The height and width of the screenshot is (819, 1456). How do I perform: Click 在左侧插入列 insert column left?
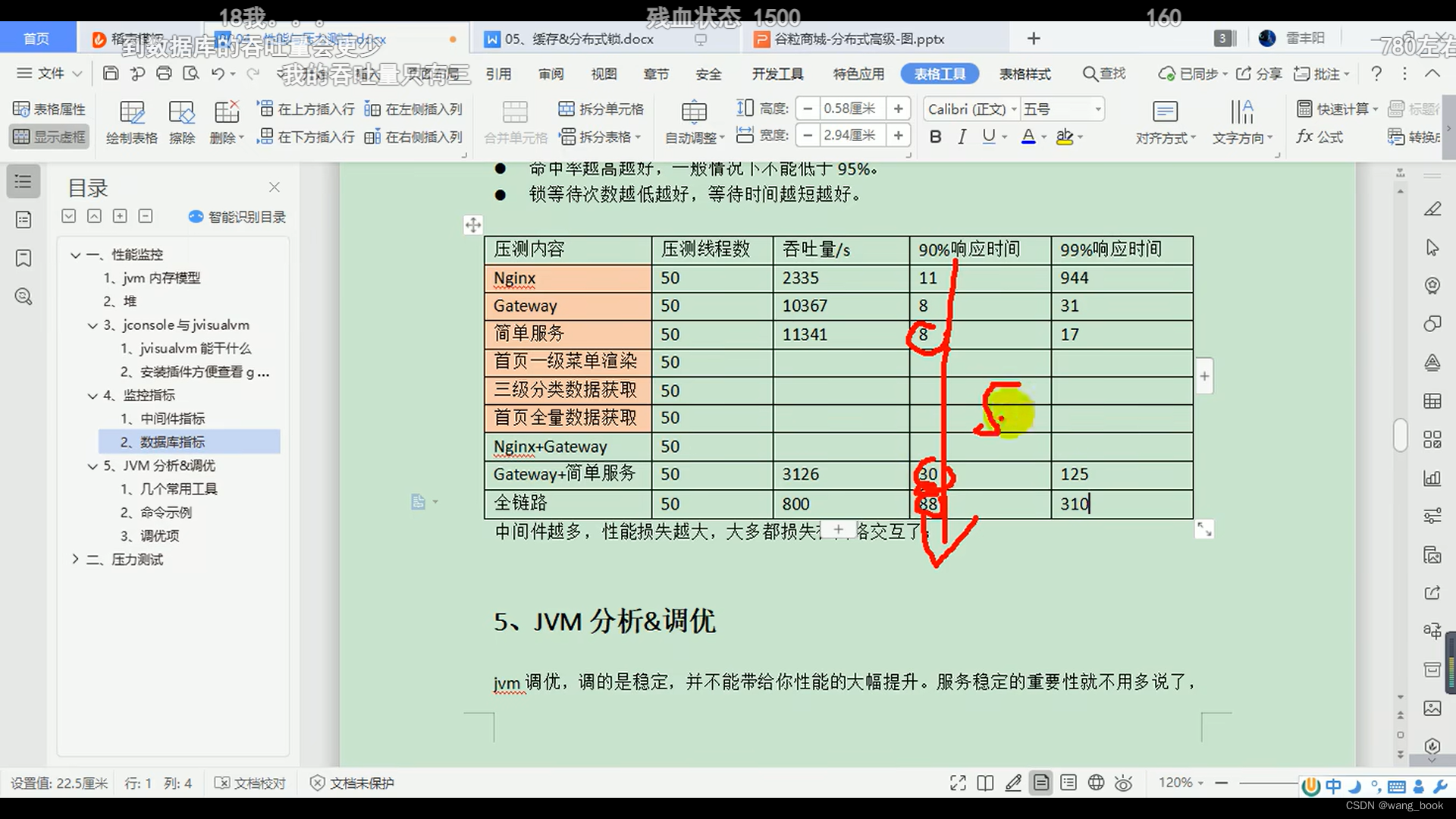pyautogui.click(x=413, y=109)
